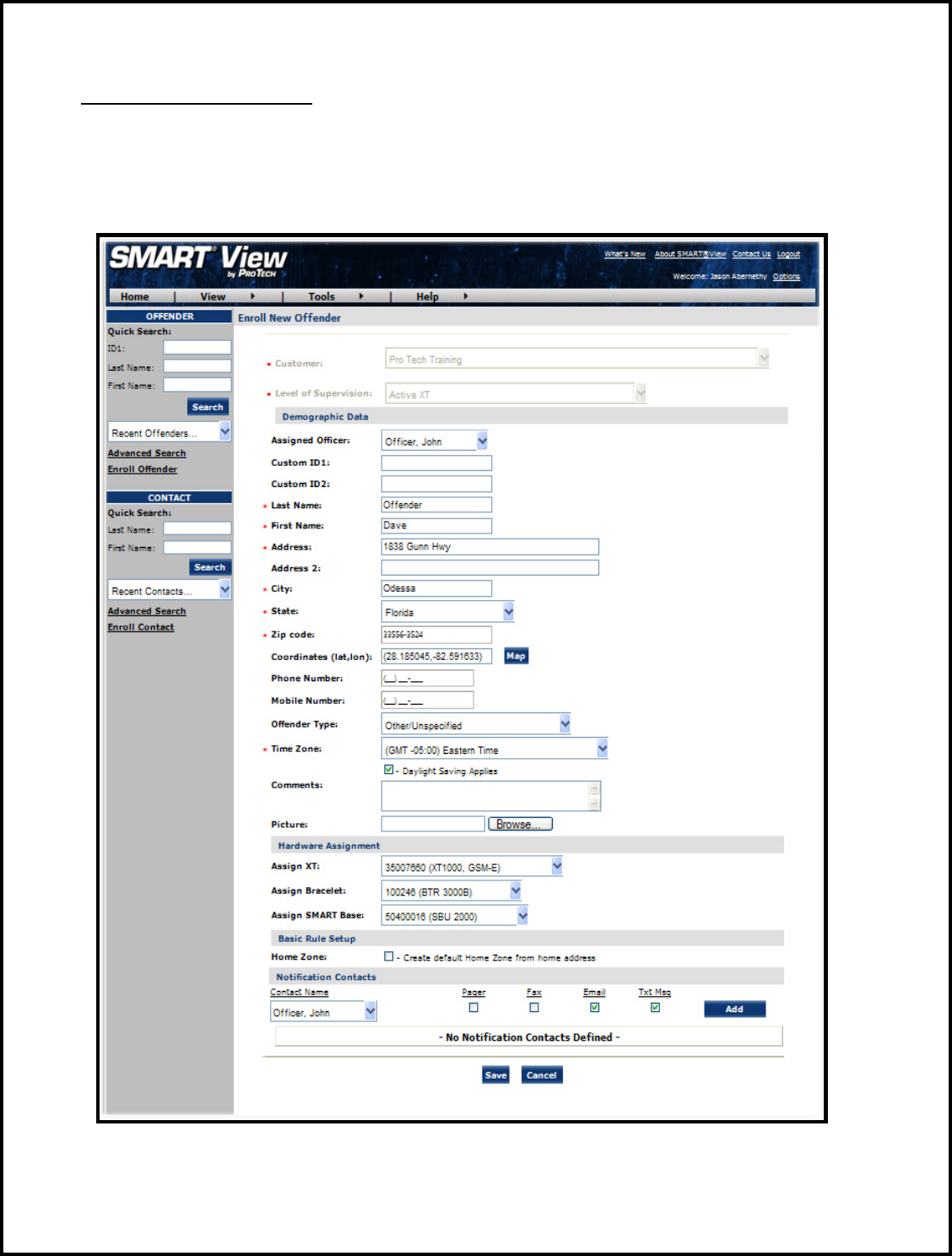Click contact Quick Search First Name field
952x1256 pixels.
pyautogui.click(x=197, y=547)
